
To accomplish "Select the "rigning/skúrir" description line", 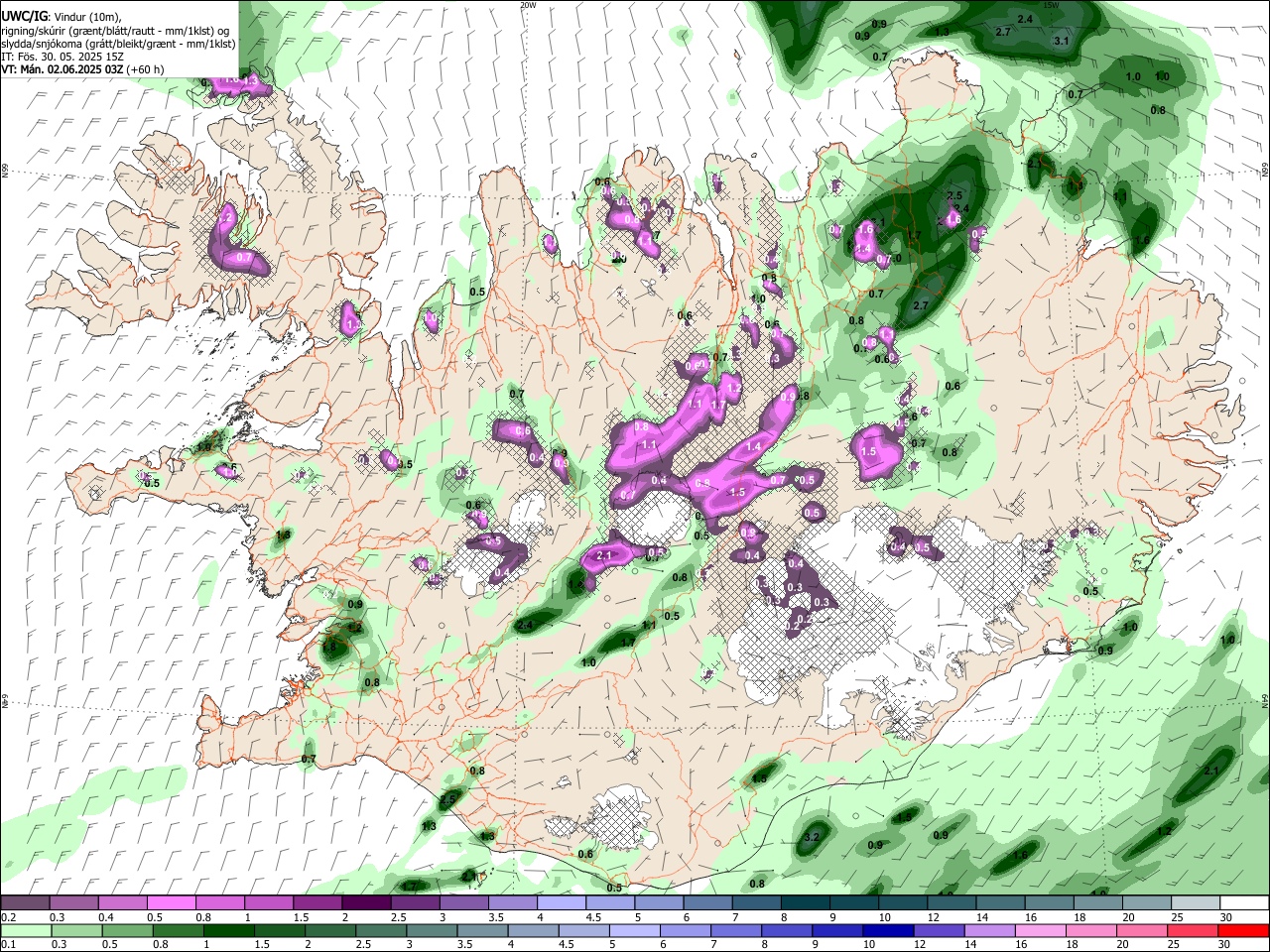I will (x=116, y=30).
